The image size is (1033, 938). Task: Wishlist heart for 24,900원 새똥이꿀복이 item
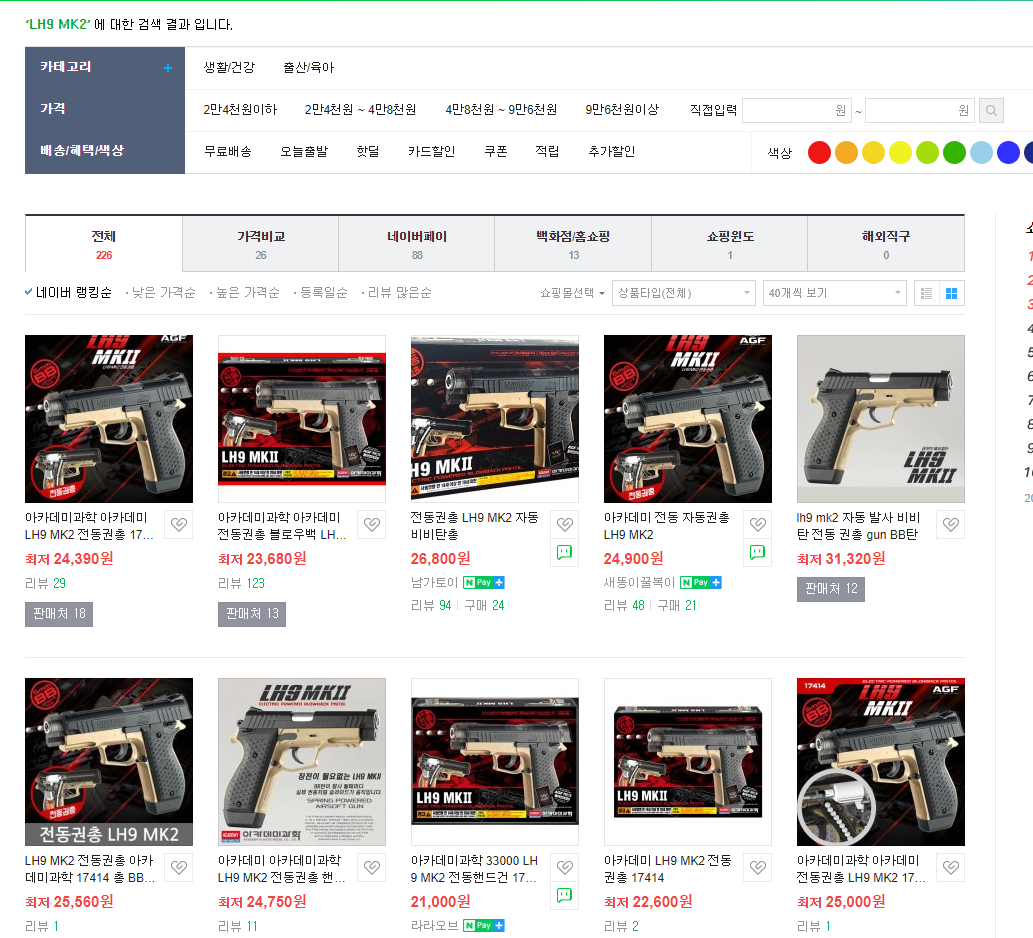click(x=758, y=524)
